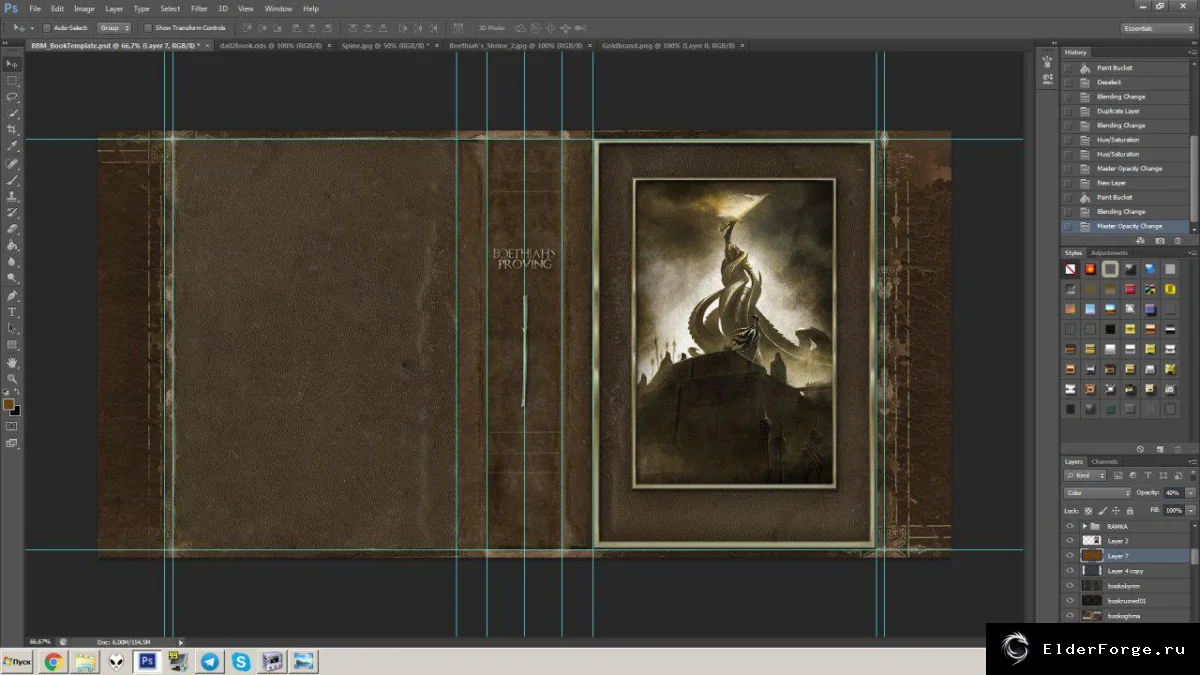Select the Path Selection tool

coord(12,328)
